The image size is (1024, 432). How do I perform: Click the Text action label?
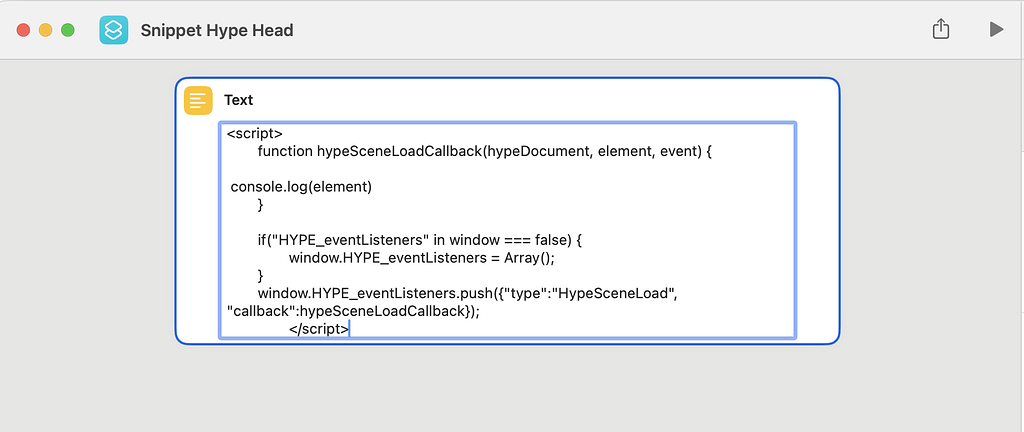(x=239, y=100)
